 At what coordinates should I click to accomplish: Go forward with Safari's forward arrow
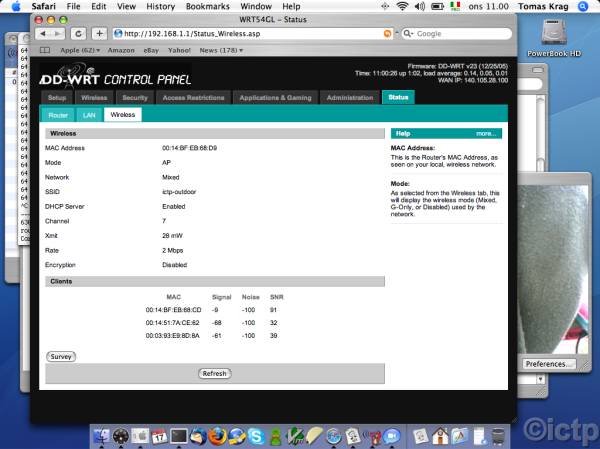(x=57, y=34)
